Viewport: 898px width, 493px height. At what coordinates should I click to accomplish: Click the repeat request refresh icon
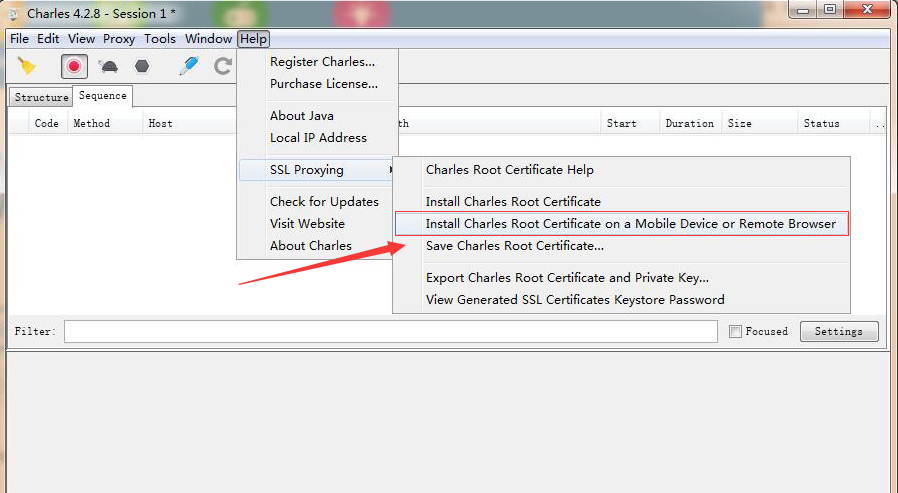click(223, 66)
